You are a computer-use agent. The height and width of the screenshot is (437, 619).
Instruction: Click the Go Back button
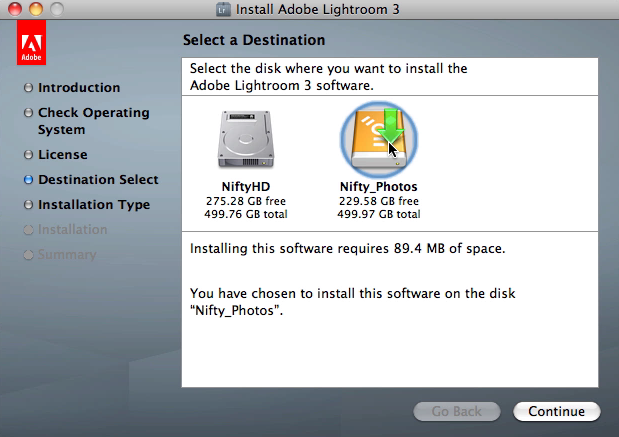(x=457, y=411)
